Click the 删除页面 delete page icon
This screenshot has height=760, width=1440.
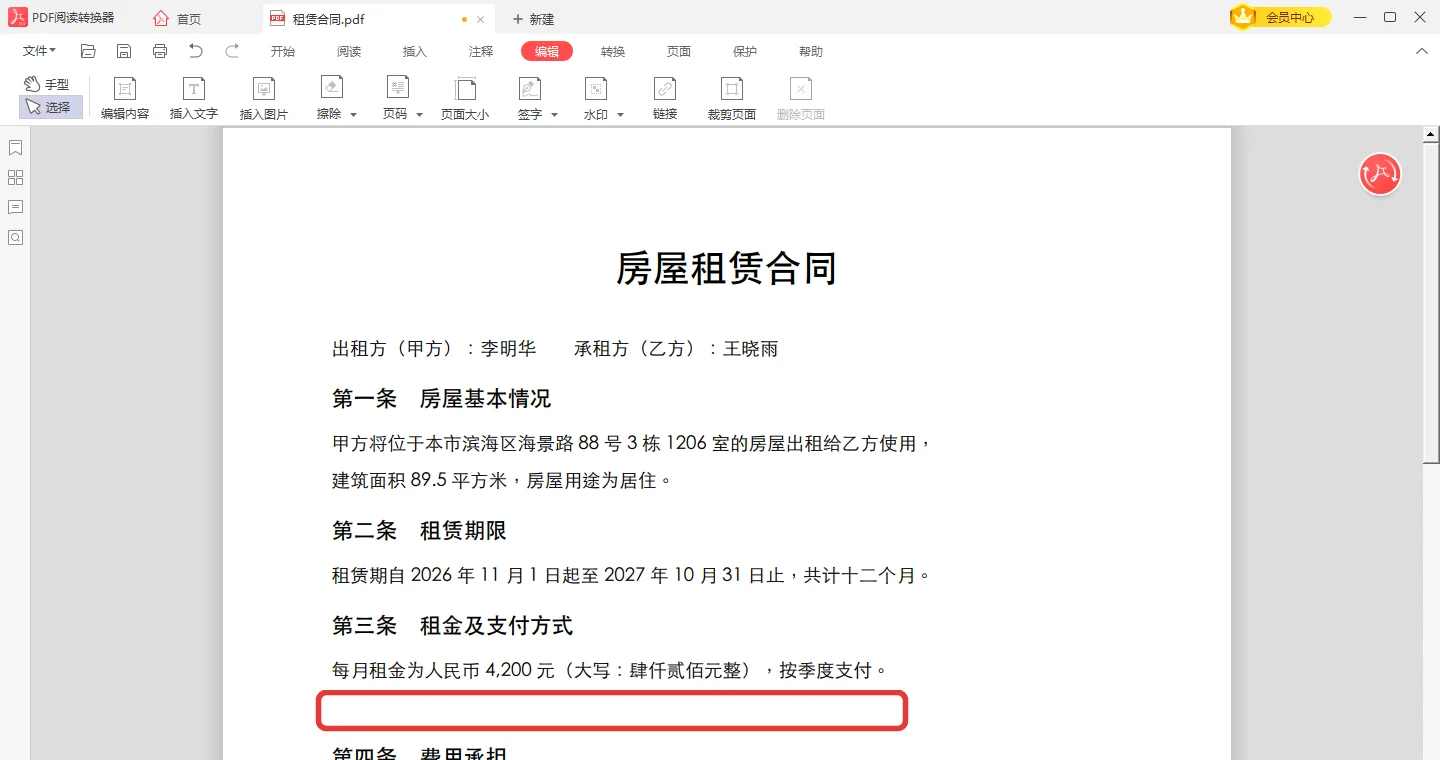801,88
